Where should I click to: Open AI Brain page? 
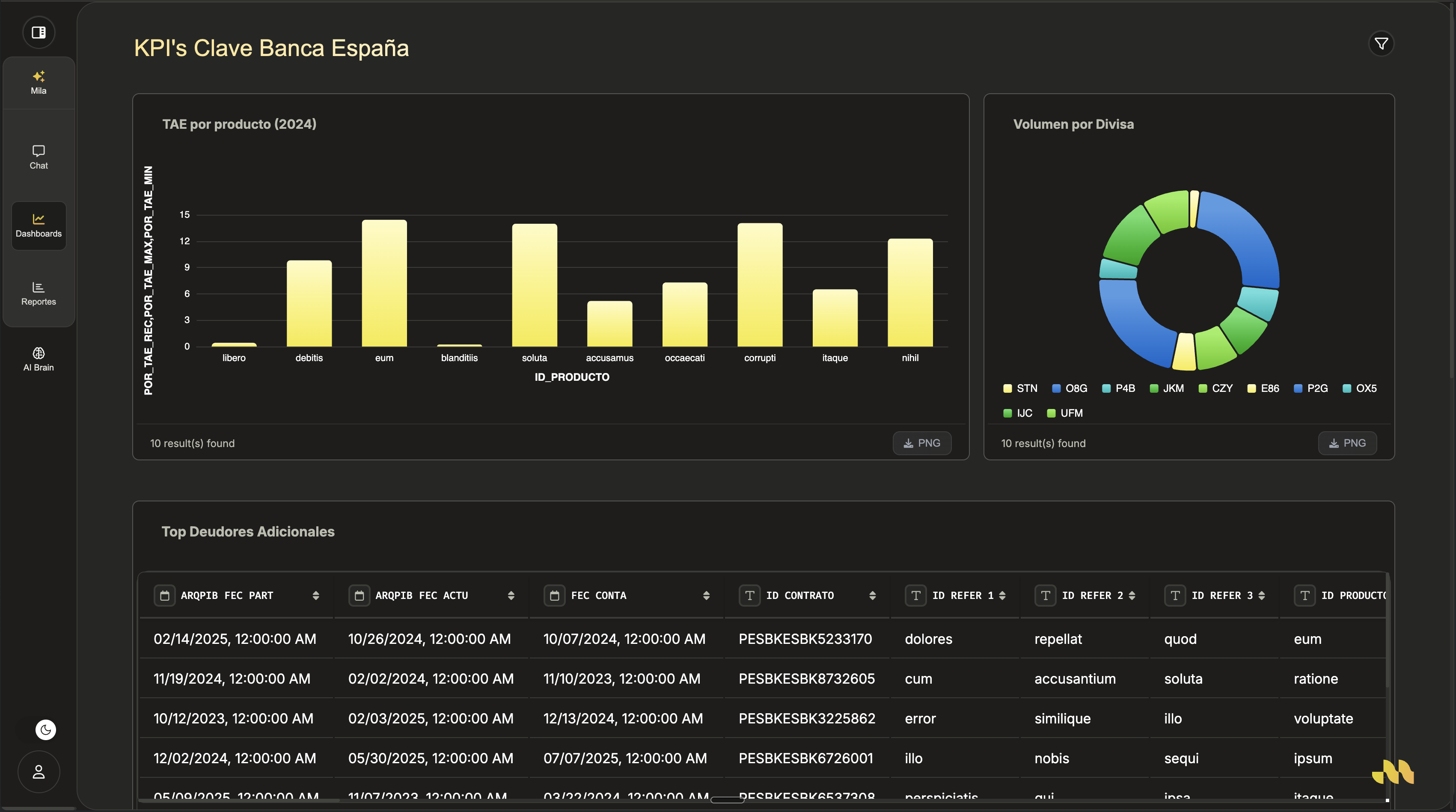[39, 359]
